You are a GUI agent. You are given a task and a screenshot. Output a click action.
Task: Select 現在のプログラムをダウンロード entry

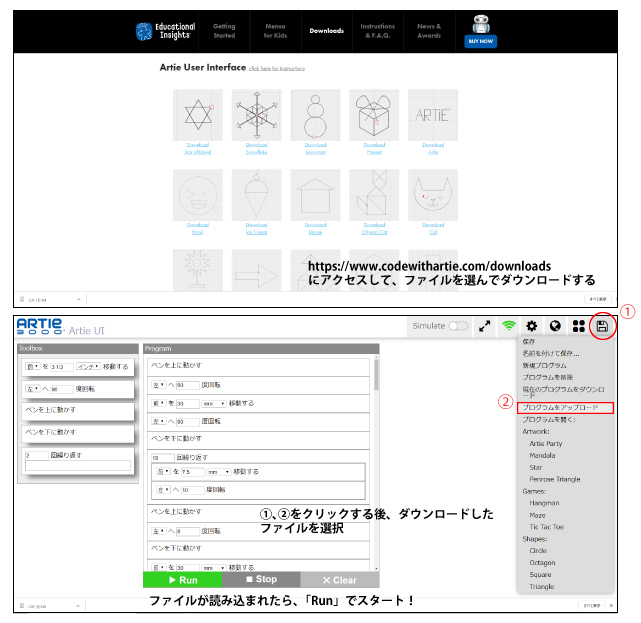pos(563,392)
